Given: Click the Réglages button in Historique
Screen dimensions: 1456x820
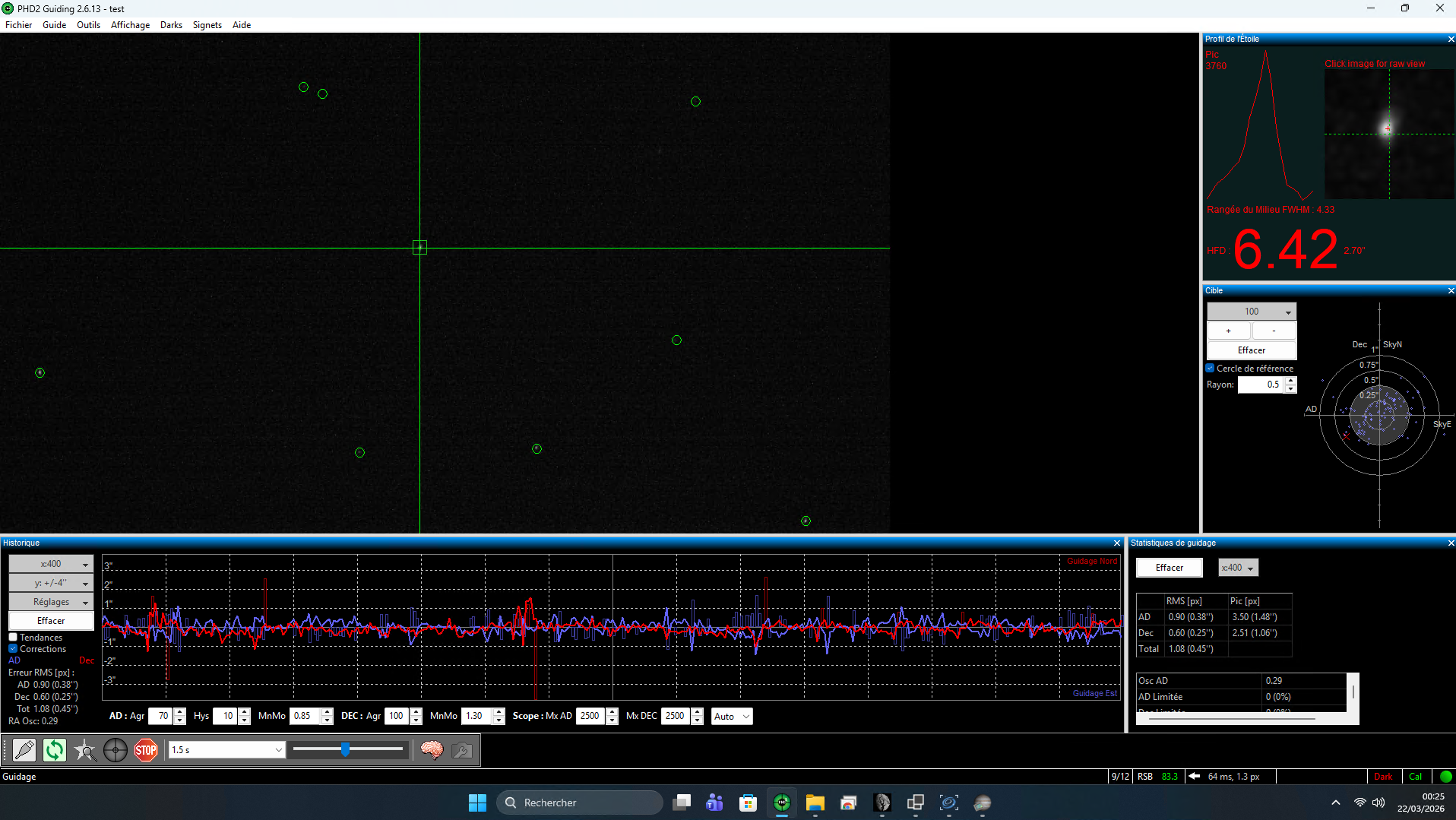Looking at the screenshot, I should 51,602.
